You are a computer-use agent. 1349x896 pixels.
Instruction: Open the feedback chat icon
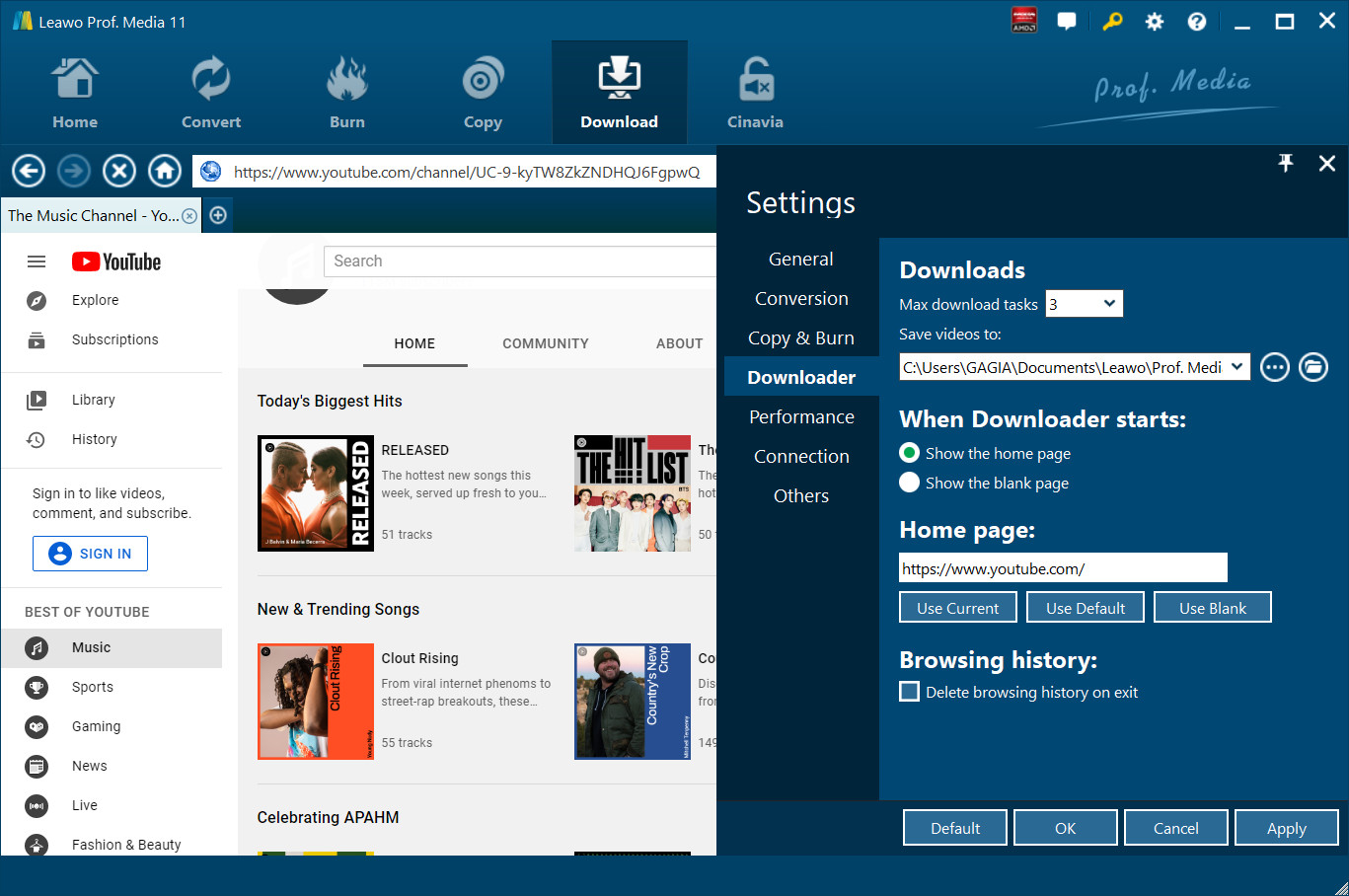click(1067, 22)
